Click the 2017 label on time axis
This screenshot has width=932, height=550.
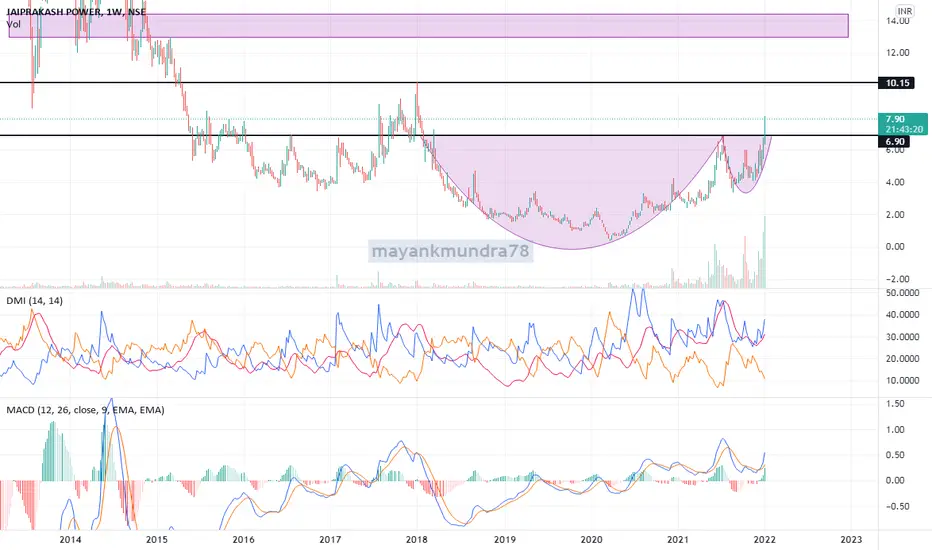[330, 539]
